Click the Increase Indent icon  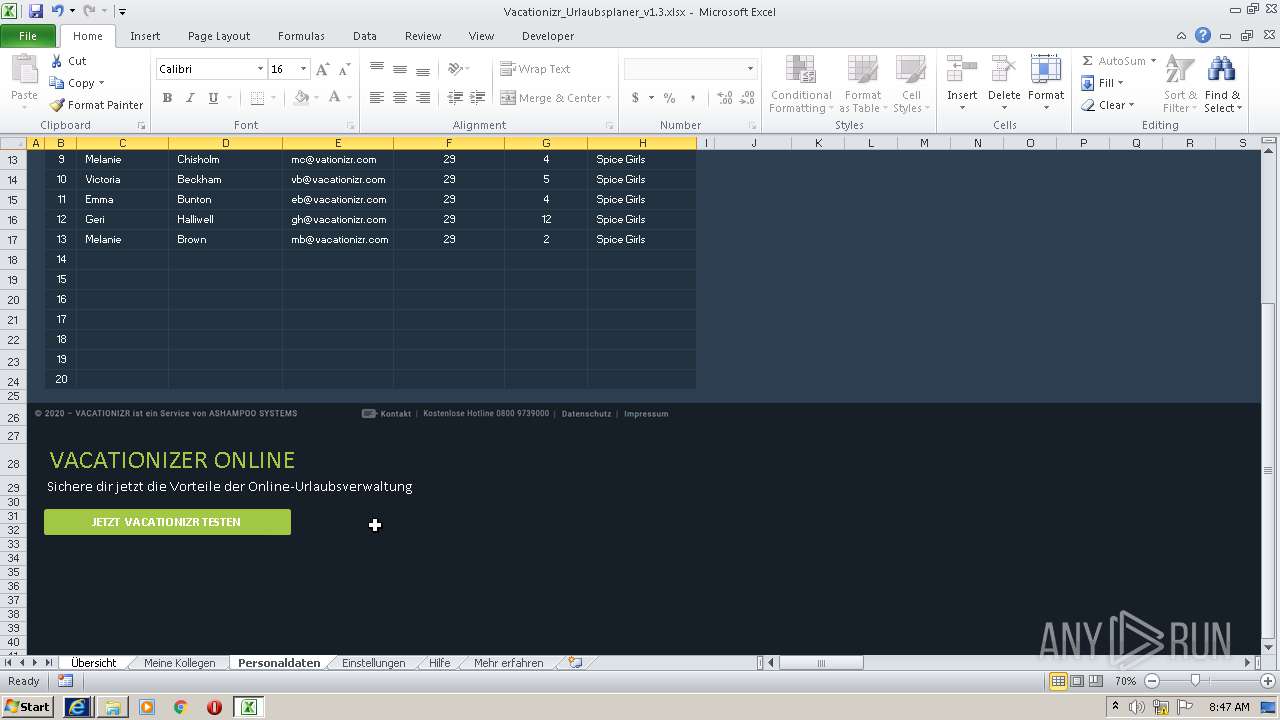click(x=478, y=98)
